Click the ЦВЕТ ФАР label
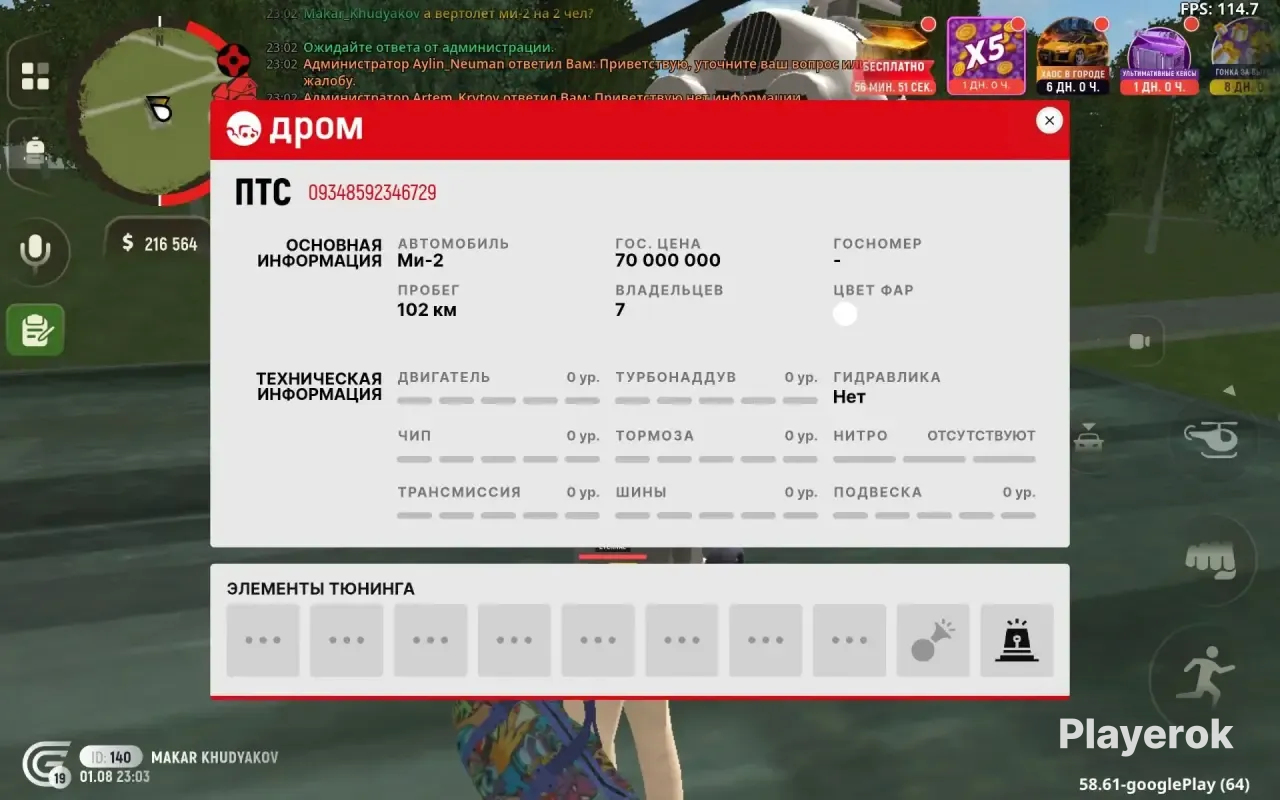Screen dimensions: 1280x800 (873, 290)
